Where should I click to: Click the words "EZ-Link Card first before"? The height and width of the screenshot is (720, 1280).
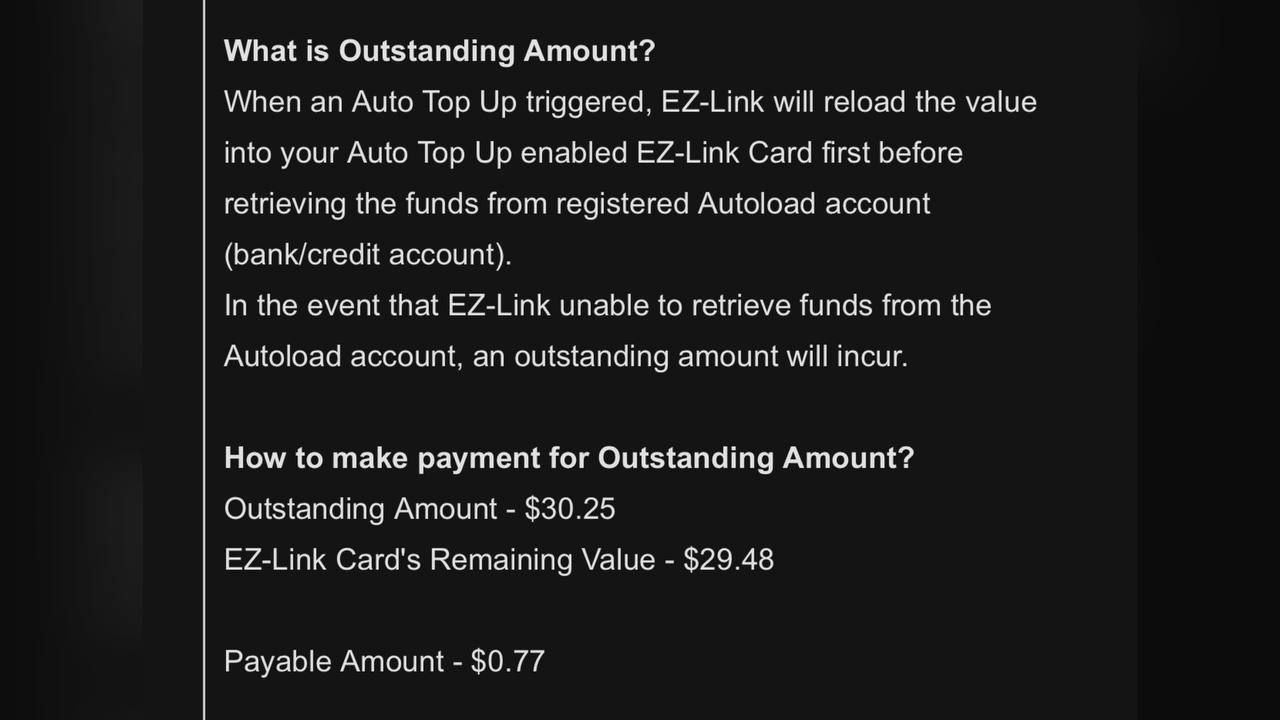point(800,153)
